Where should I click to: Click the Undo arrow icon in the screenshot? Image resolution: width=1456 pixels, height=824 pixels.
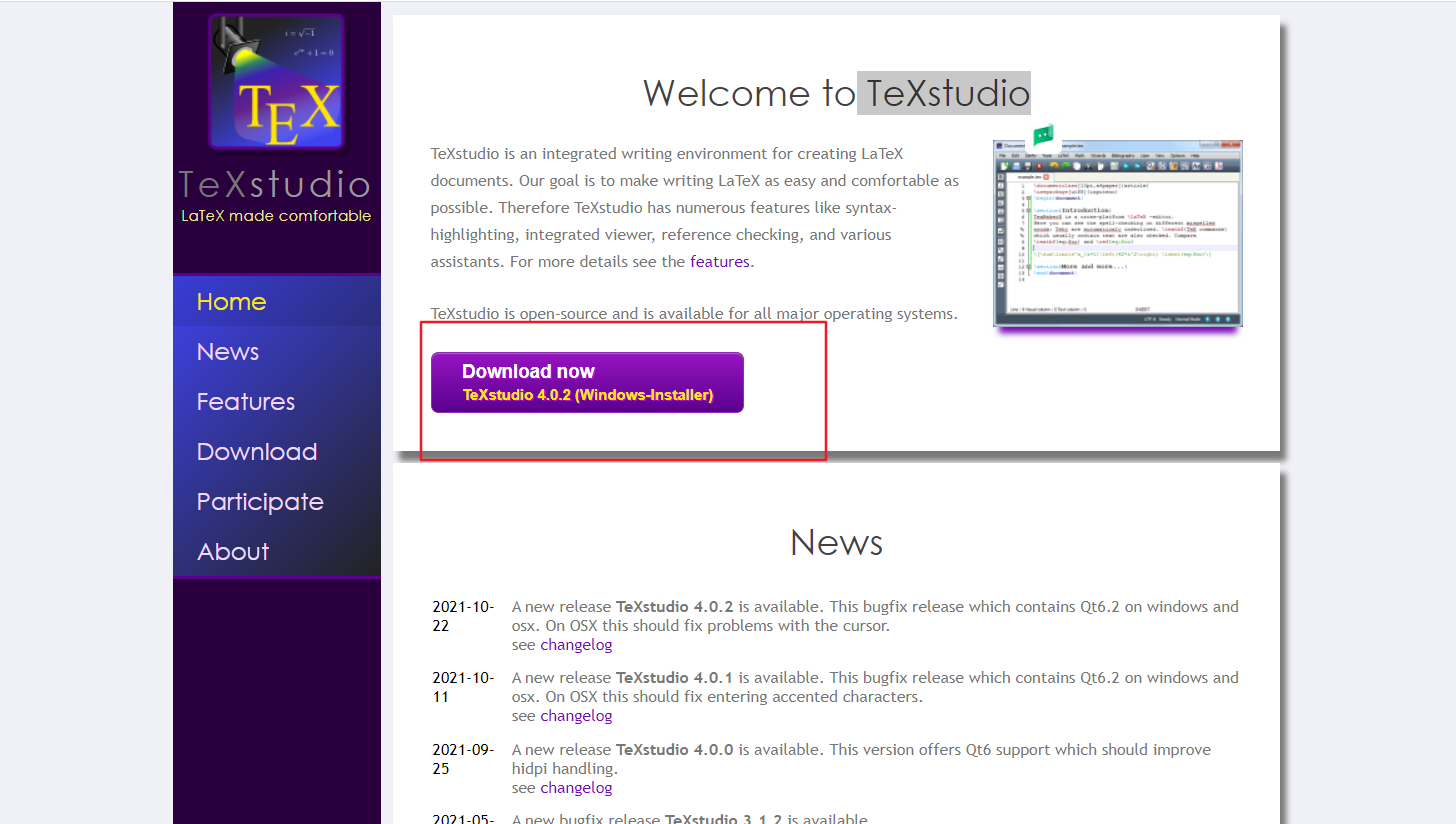pos(1054,166)
